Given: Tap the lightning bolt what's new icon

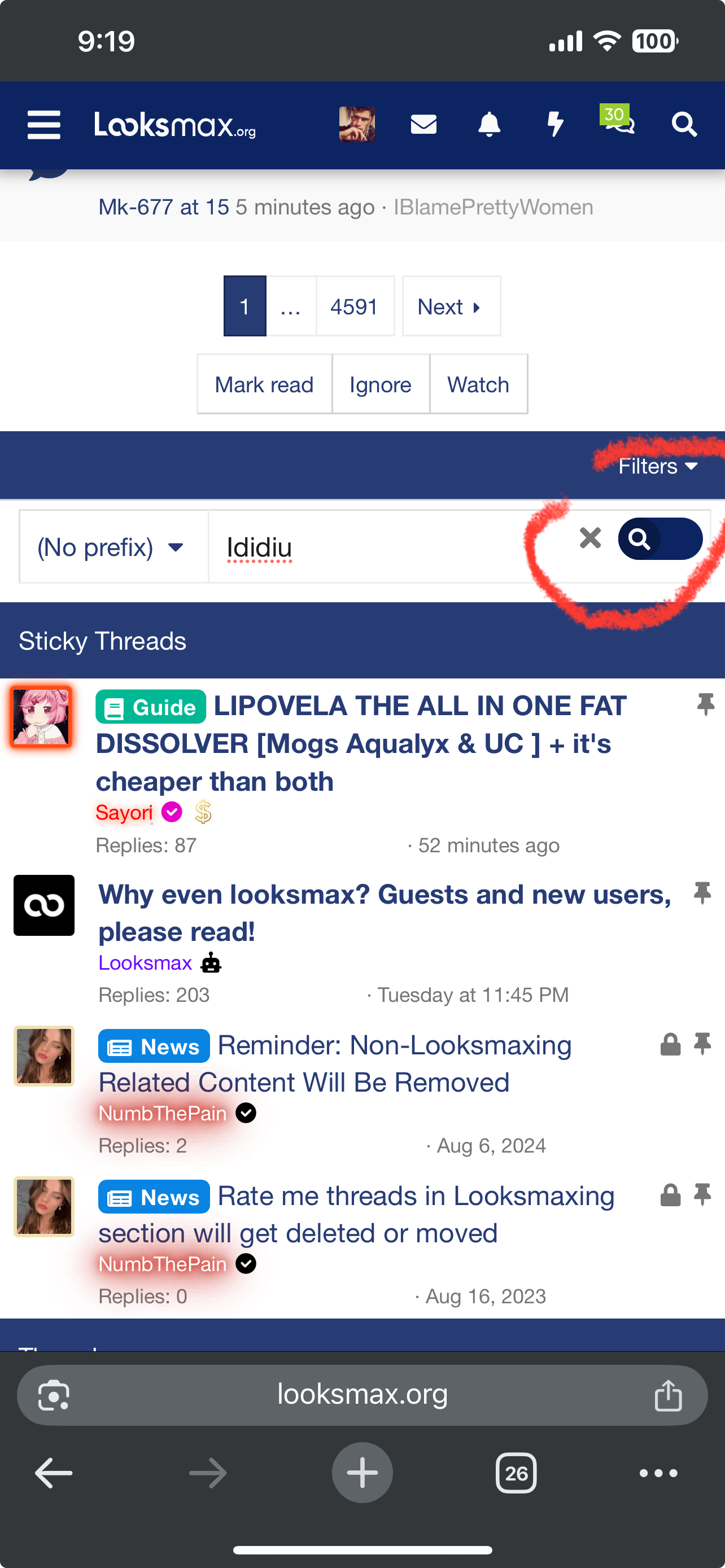Looking at the screenshot, I should 554,124.
